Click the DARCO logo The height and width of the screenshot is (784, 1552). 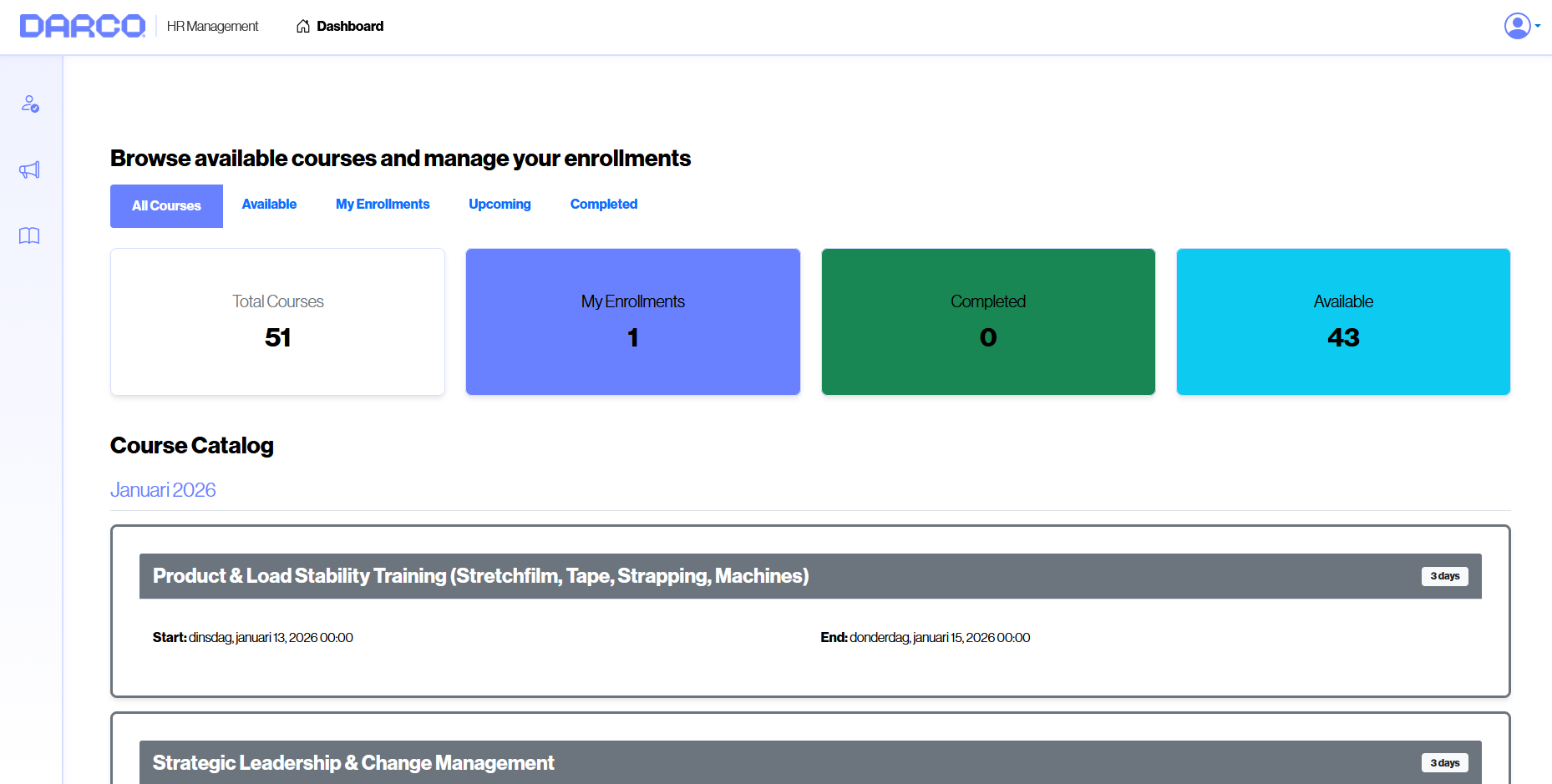[x=81, y=26]
